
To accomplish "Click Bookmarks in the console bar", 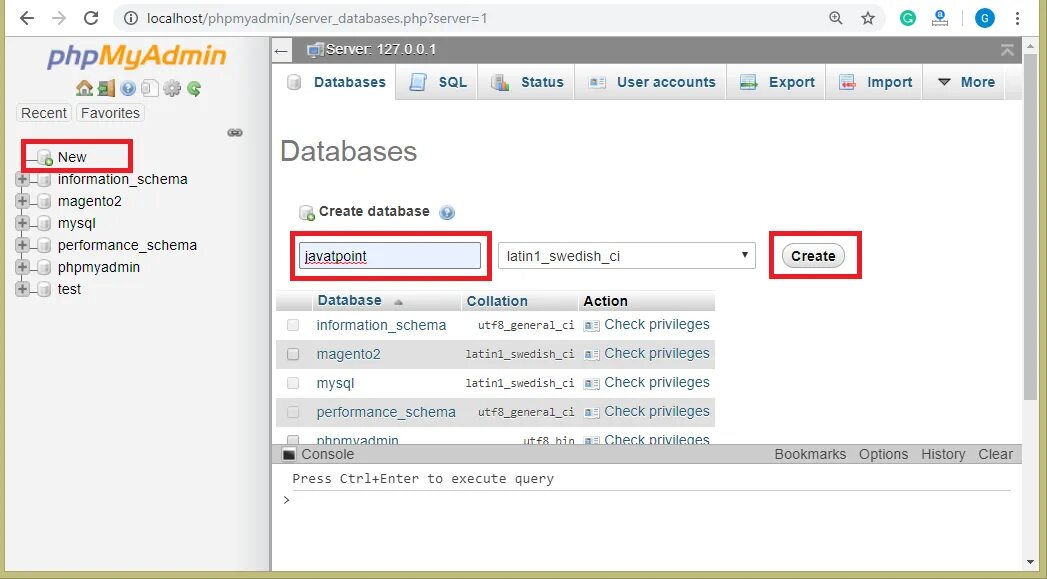I will coord(810,455).
